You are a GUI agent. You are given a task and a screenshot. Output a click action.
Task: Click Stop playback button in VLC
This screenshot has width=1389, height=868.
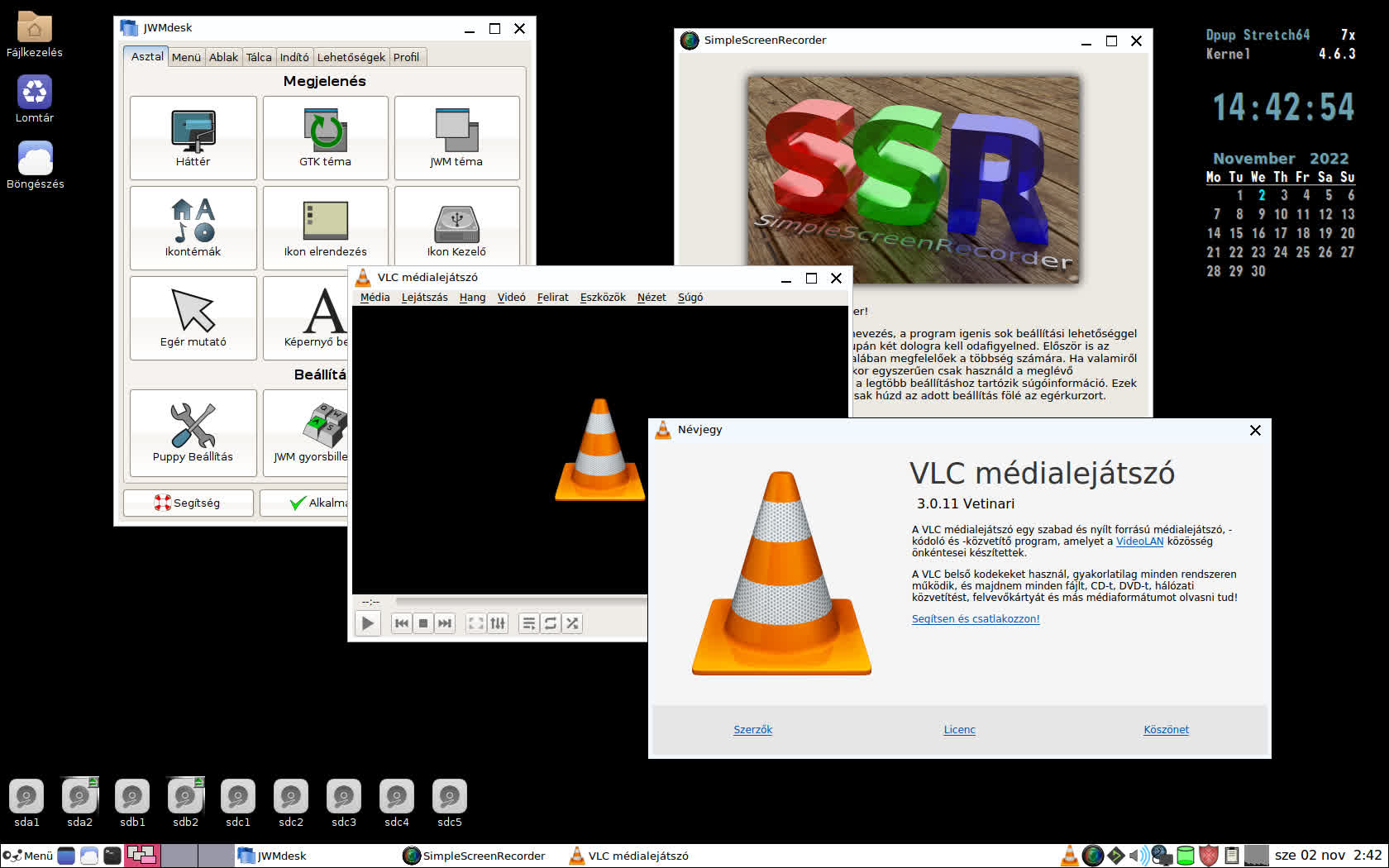pyautogui.click(x=423, y=623)
